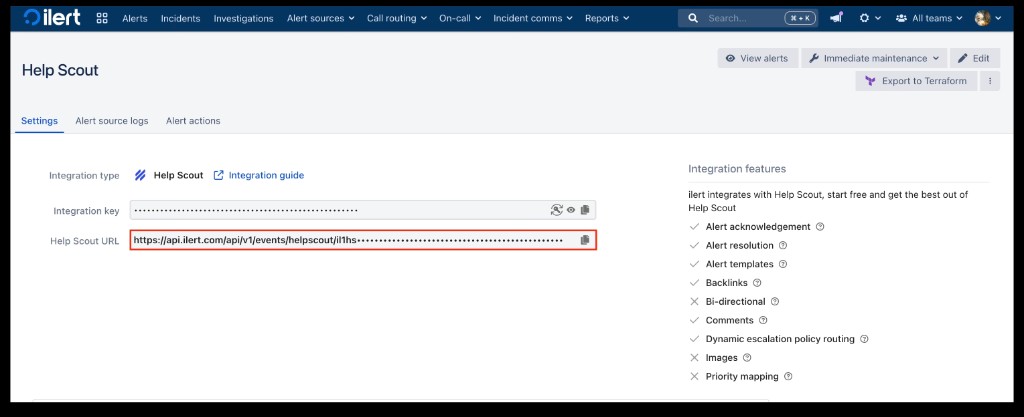The width and height of the screenshot is (1024, 417).
Task: Open Incidents in the top navigation
Action: point(180,18)
